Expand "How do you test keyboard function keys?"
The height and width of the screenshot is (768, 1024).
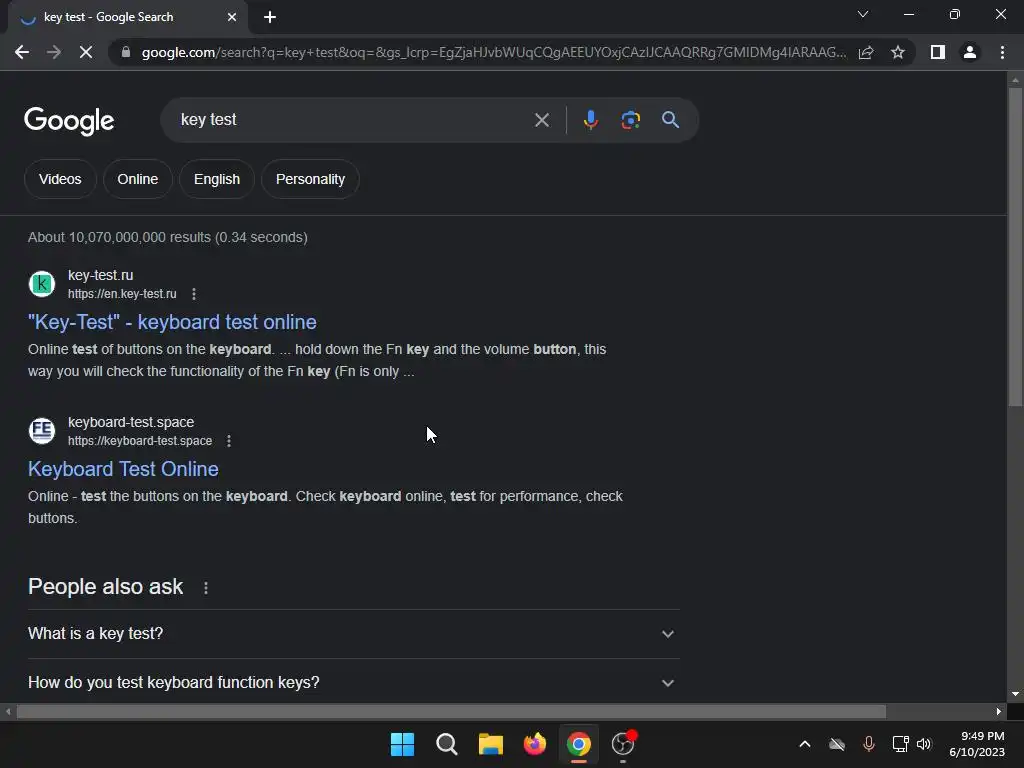click(353, 682)
